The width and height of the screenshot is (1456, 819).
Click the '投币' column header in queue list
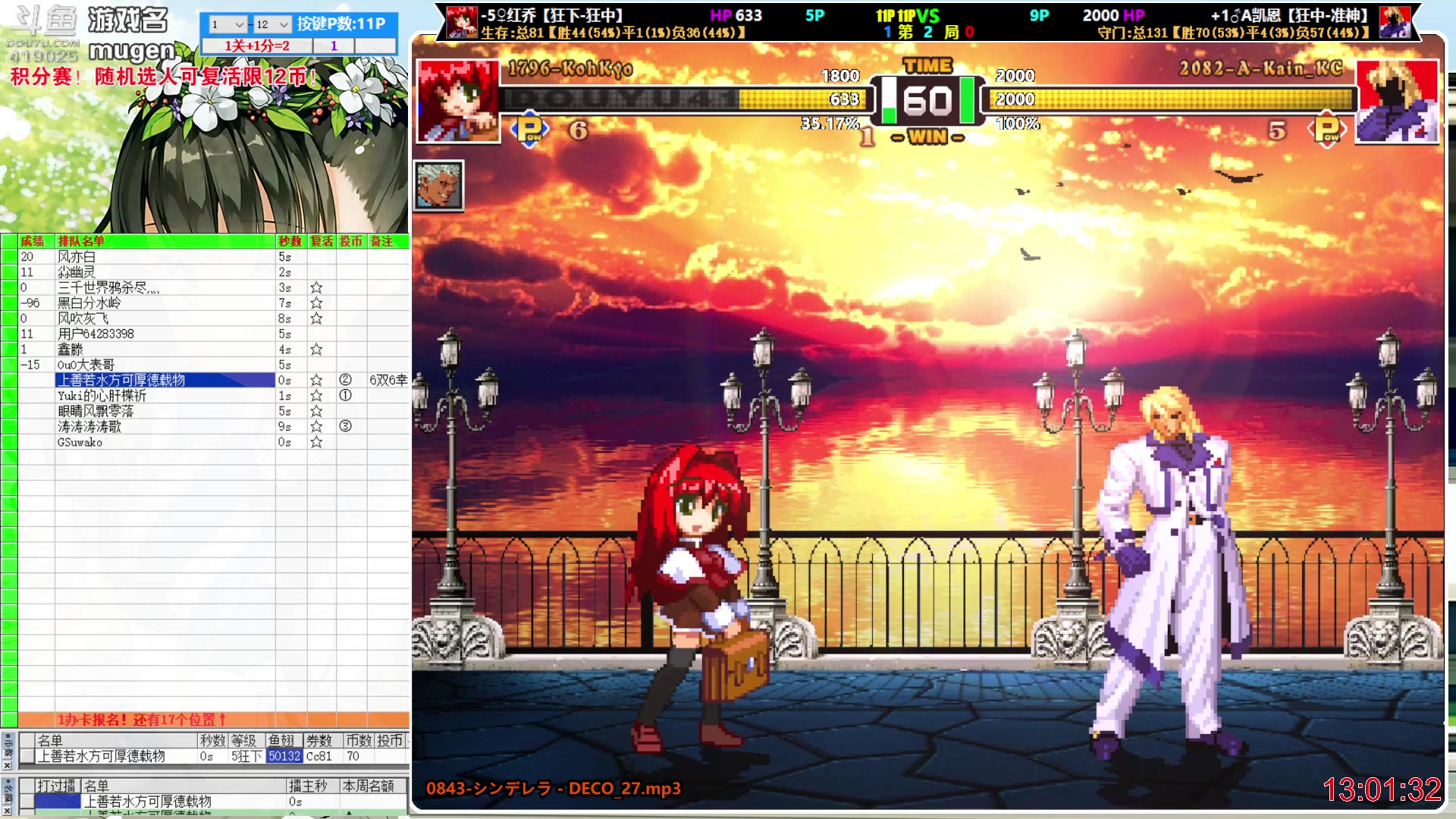click(352, 241)
